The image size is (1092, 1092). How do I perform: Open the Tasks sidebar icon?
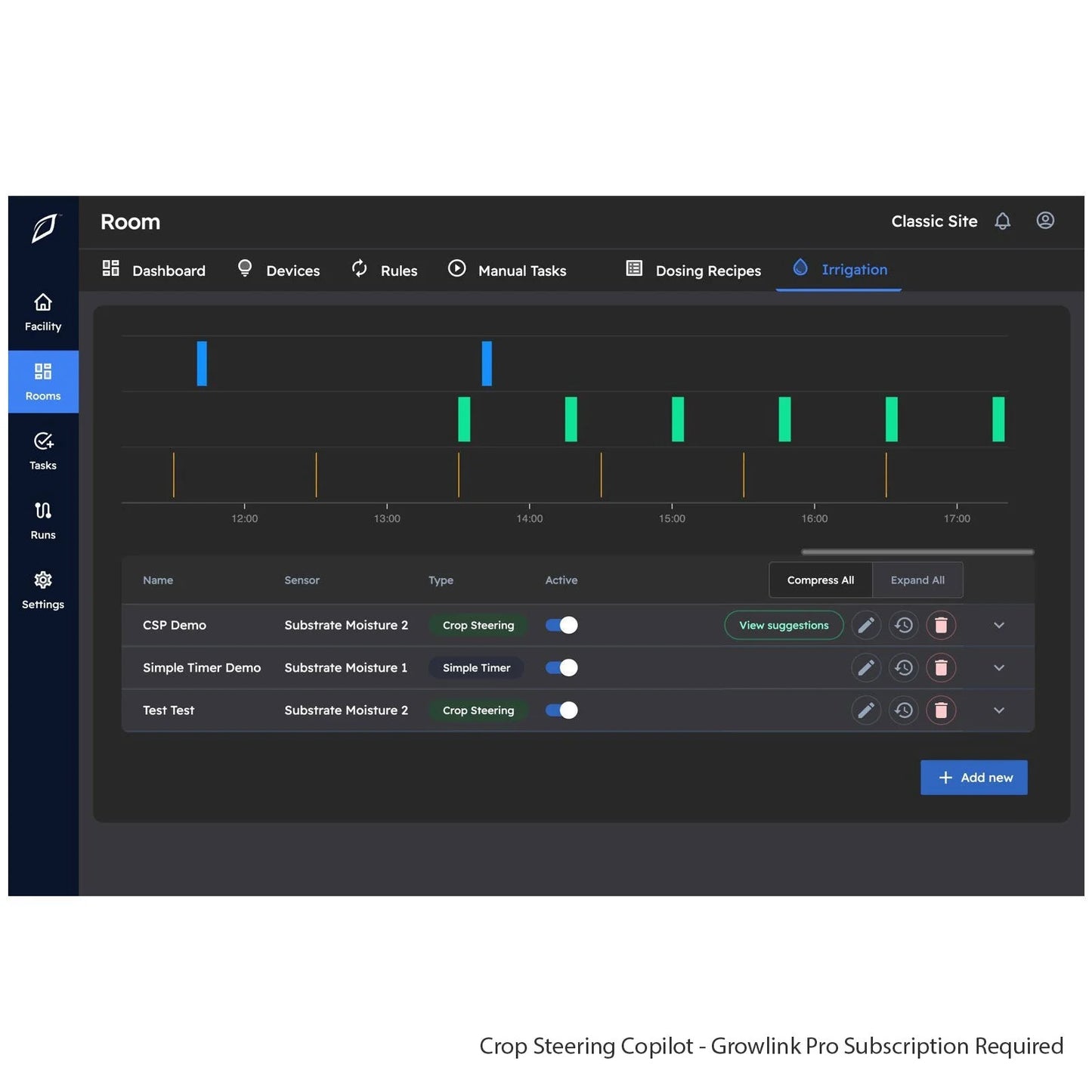(x=42, y=450)
